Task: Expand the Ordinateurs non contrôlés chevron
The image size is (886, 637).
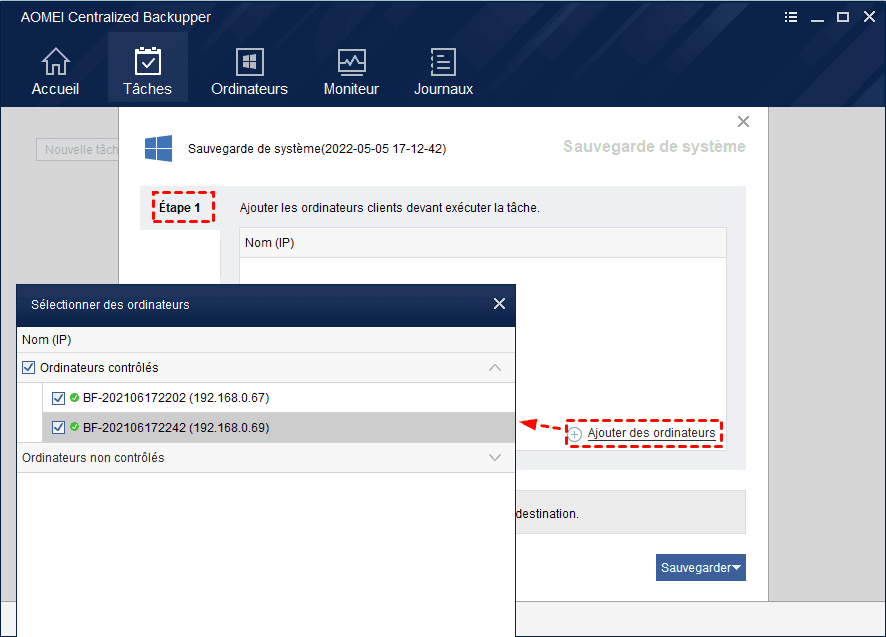Action: click(495, 457)
